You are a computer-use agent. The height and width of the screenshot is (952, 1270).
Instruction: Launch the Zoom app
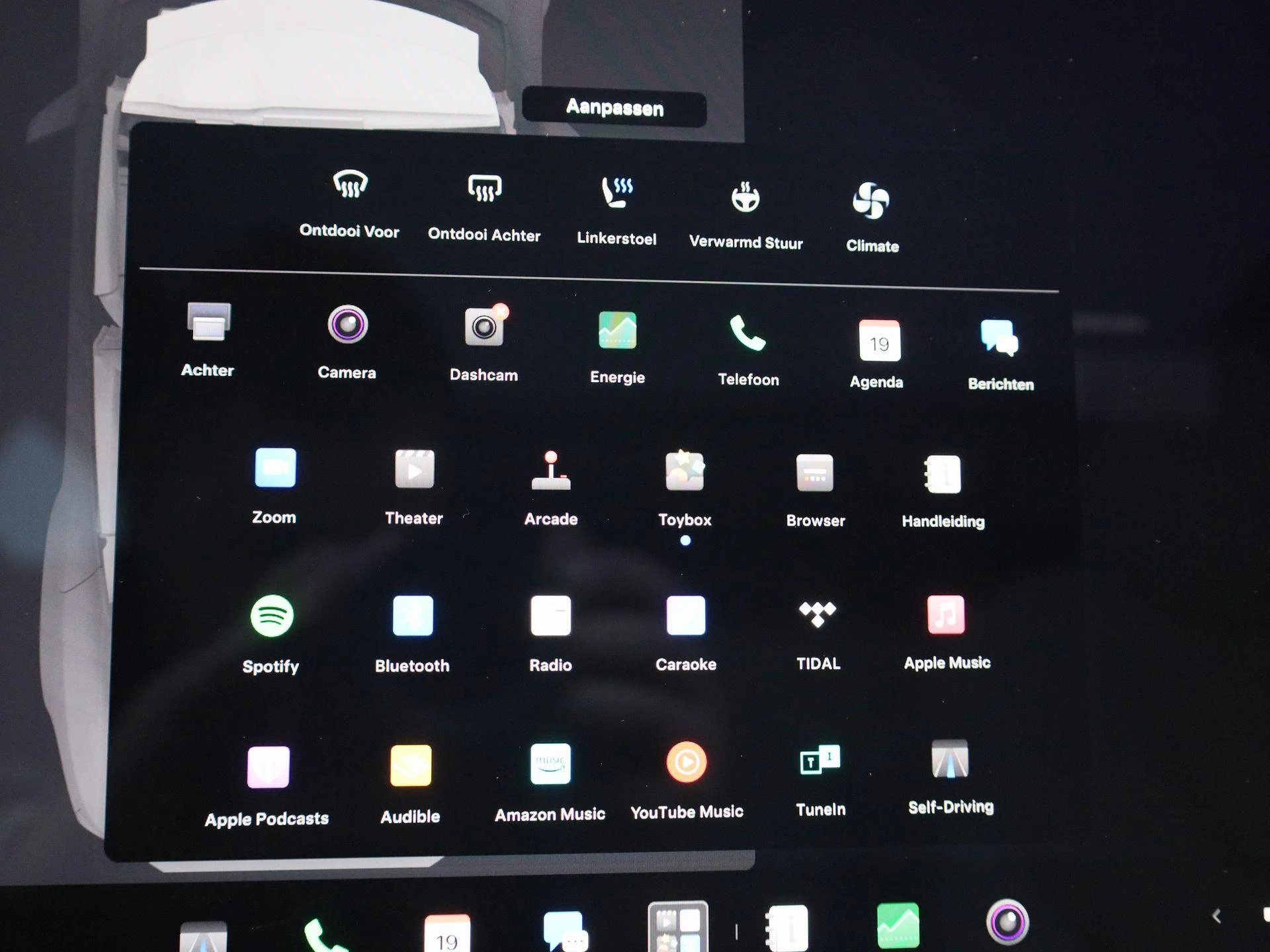[x=275, y=487]
